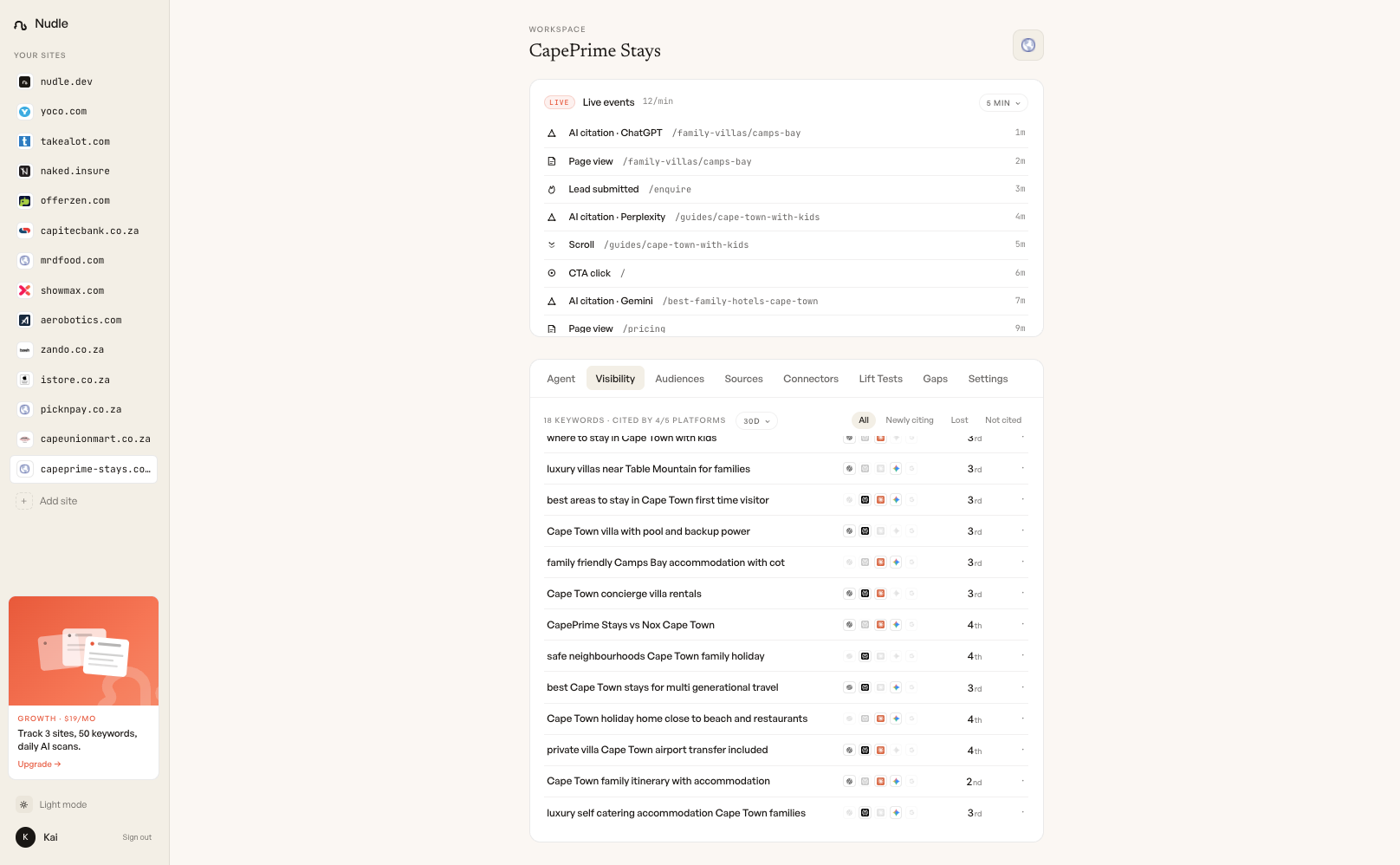Click Gemini icon in family friendly Camps Bay row
The height and width of the screenshot is (865, 1400).
pyautogui.click(x=897, y=563)
